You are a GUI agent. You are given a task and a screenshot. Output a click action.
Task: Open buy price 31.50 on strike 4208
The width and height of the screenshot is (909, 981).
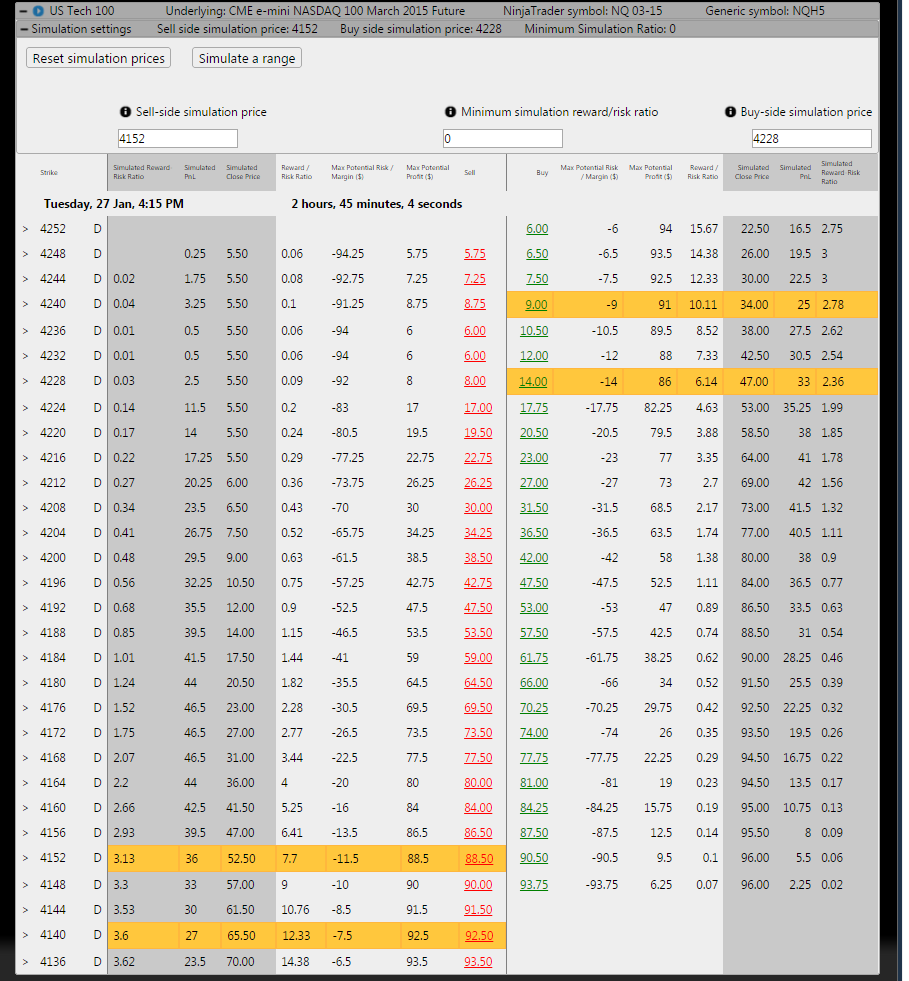[x=534, y=508]
